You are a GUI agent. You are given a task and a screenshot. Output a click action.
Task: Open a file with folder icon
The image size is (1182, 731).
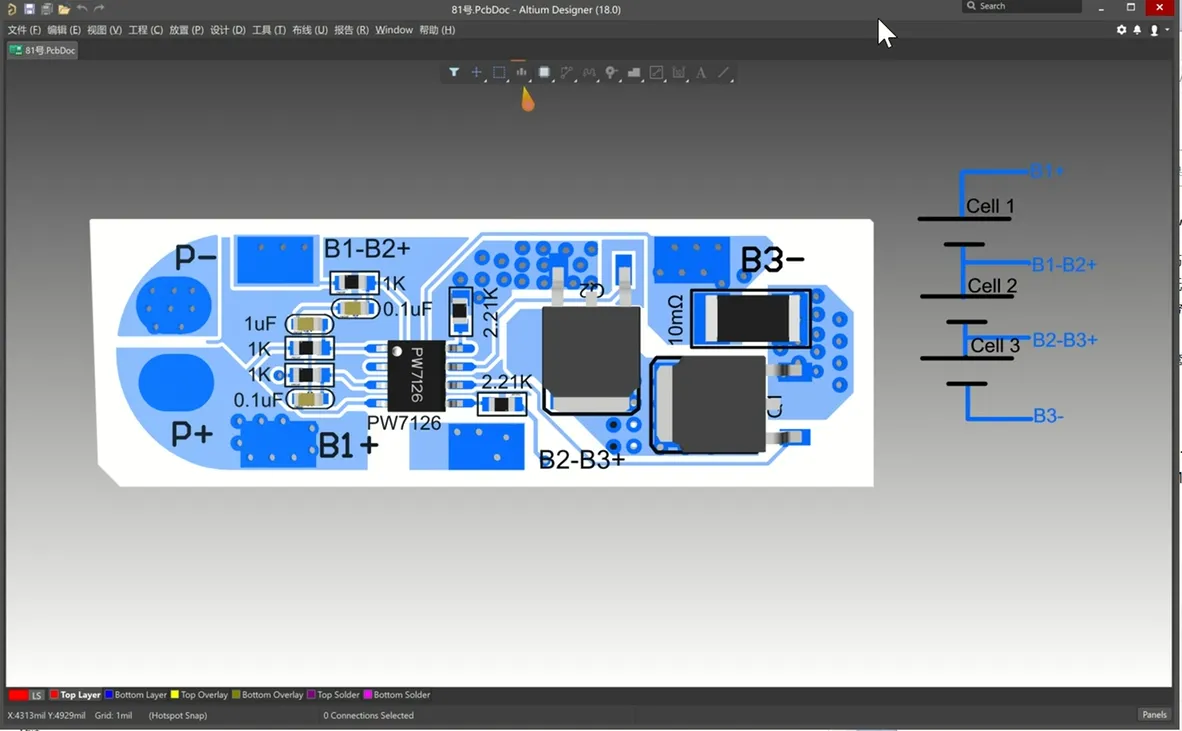tap(64, 9)
